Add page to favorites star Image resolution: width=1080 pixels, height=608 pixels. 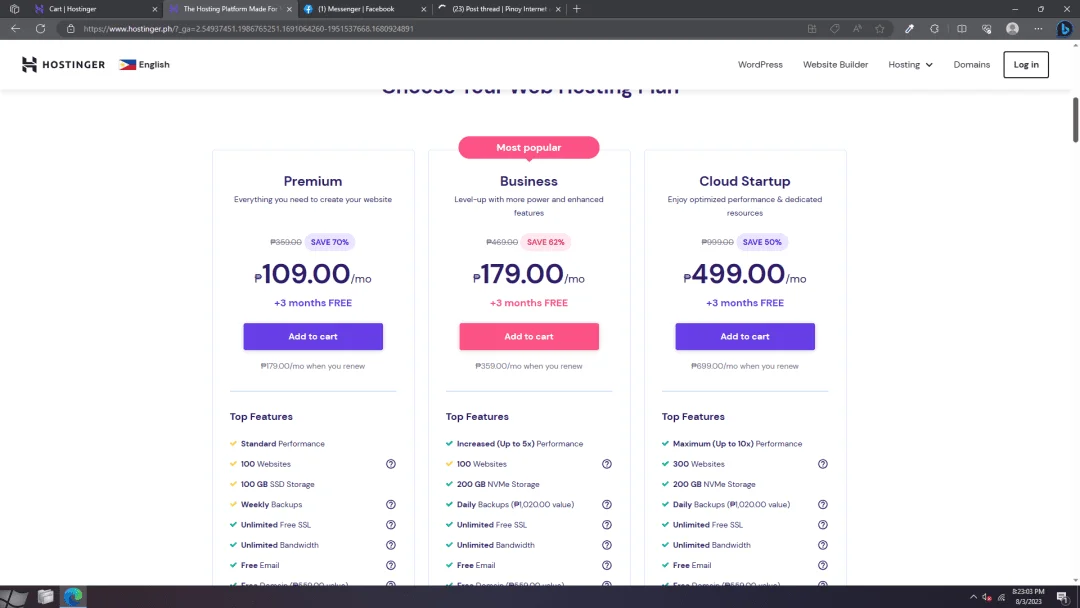880,29
